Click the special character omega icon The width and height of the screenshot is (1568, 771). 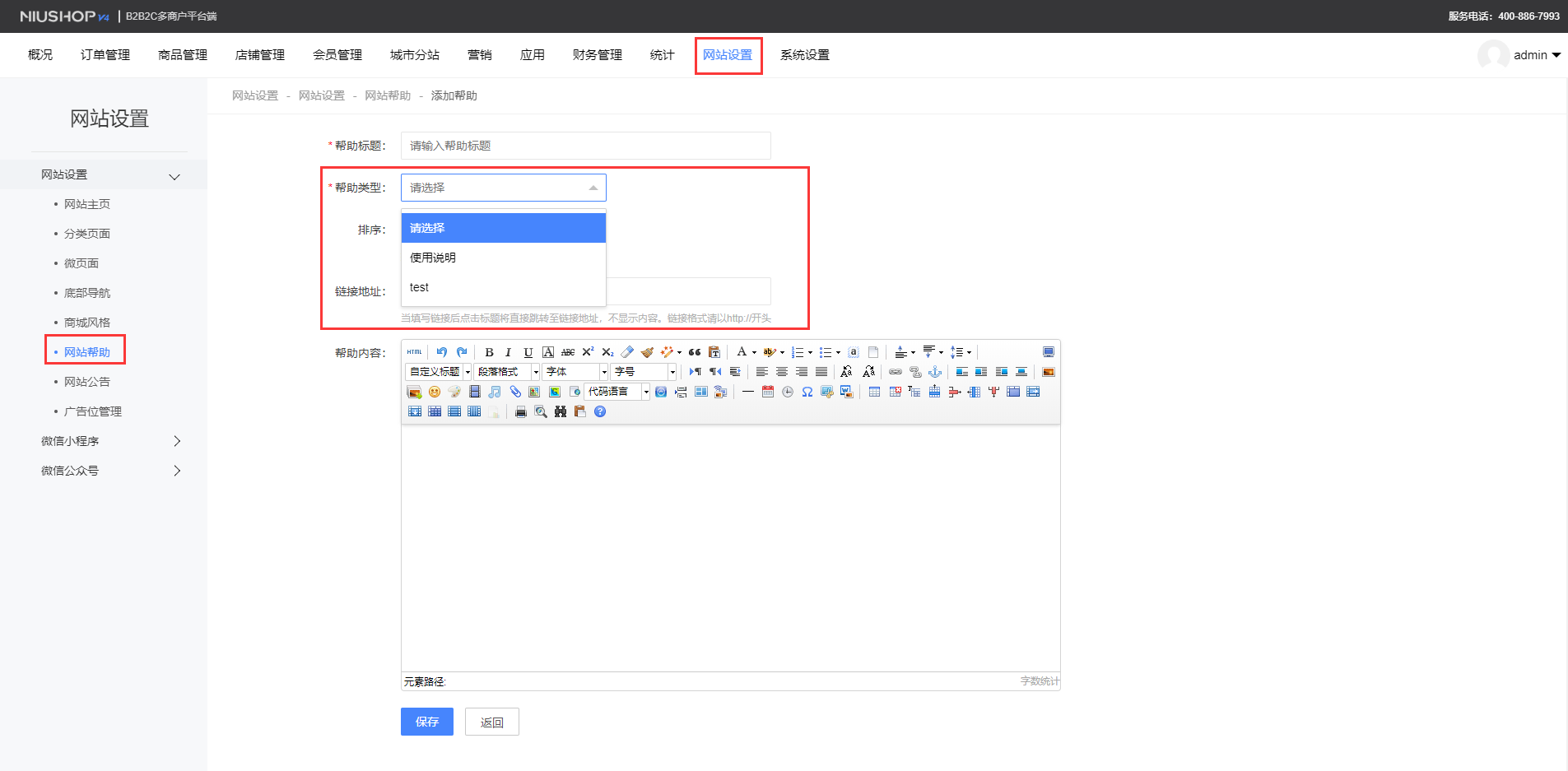click(807, 392)
